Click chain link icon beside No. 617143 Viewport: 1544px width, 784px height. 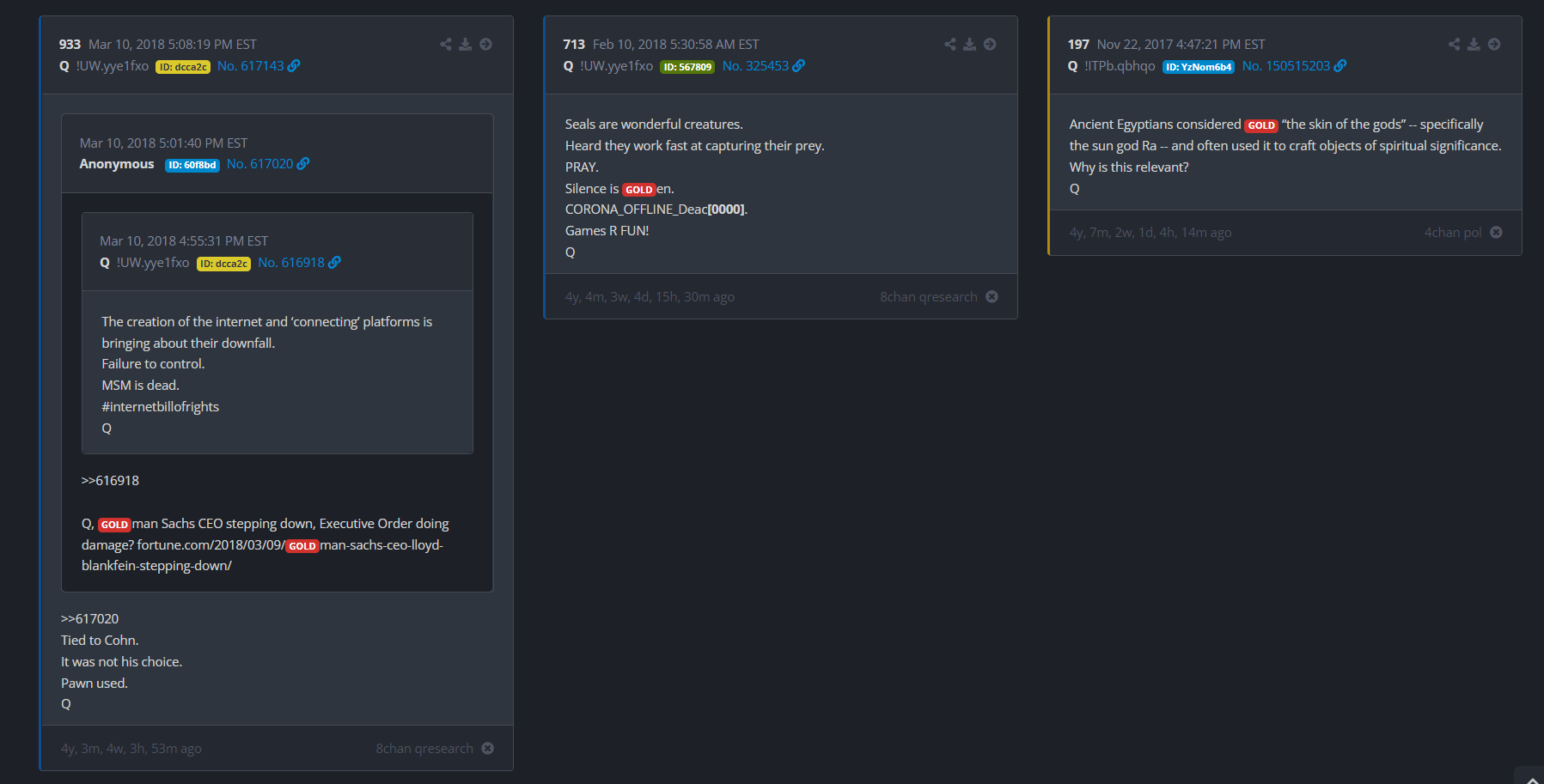pos(294,65)
